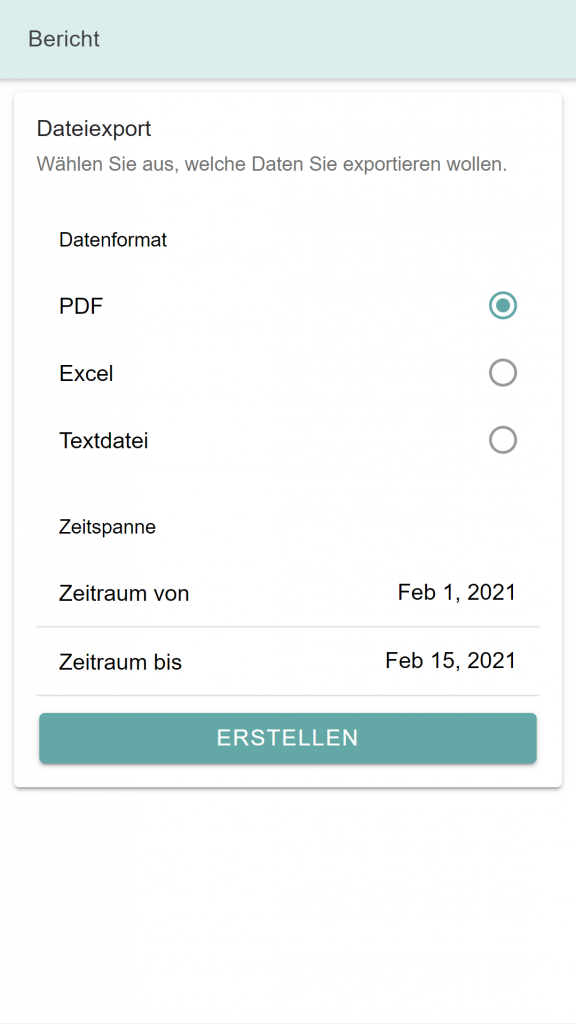Select the PDF radio button
The image size is (576, 1024).
[x=503, y=306]
